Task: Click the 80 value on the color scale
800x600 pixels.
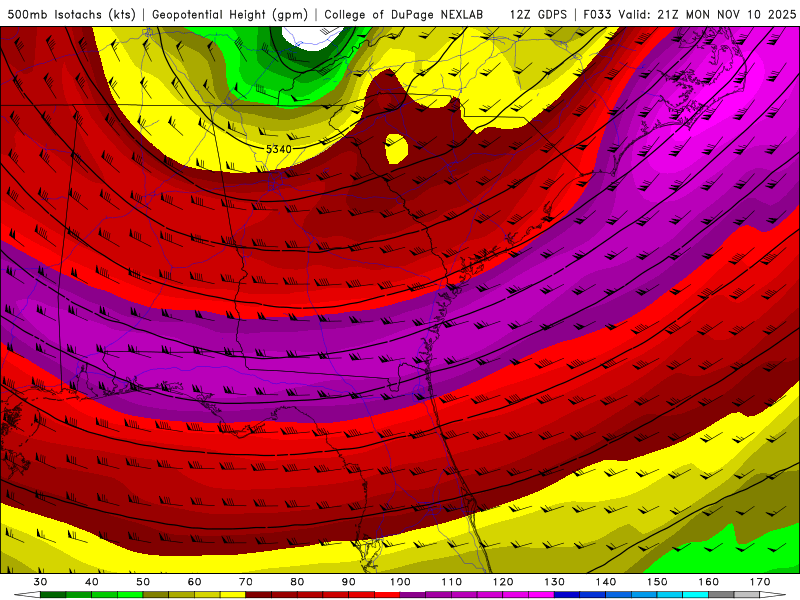Action: point(297,582)
